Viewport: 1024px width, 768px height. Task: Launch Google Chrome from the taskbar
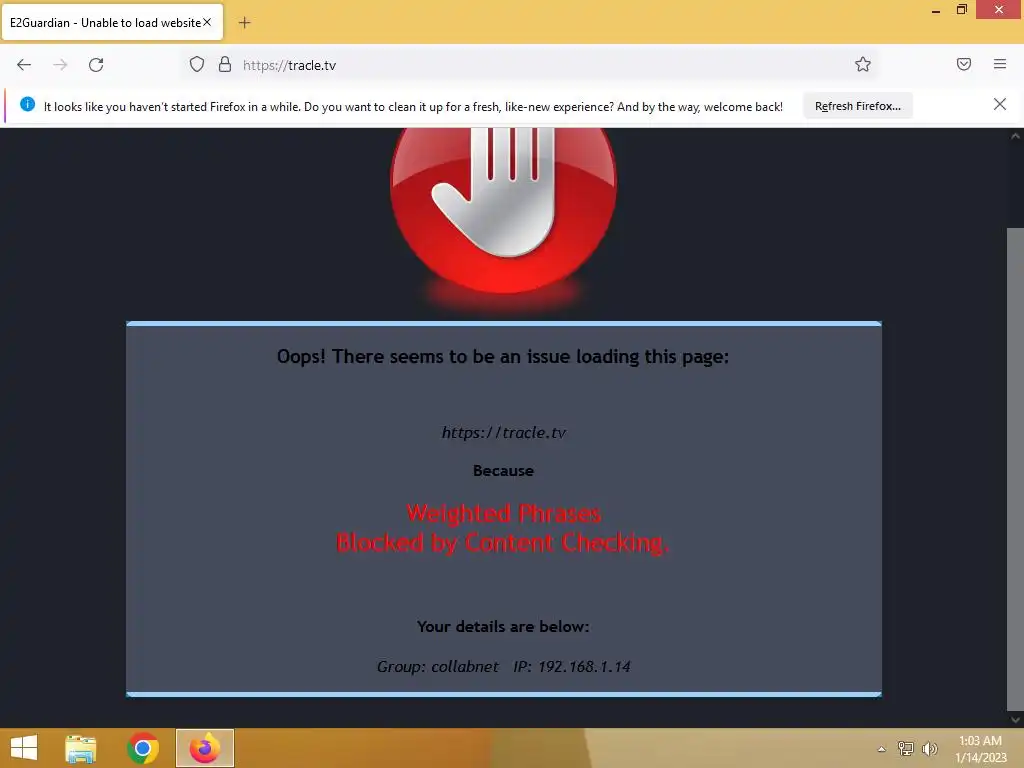143,748
